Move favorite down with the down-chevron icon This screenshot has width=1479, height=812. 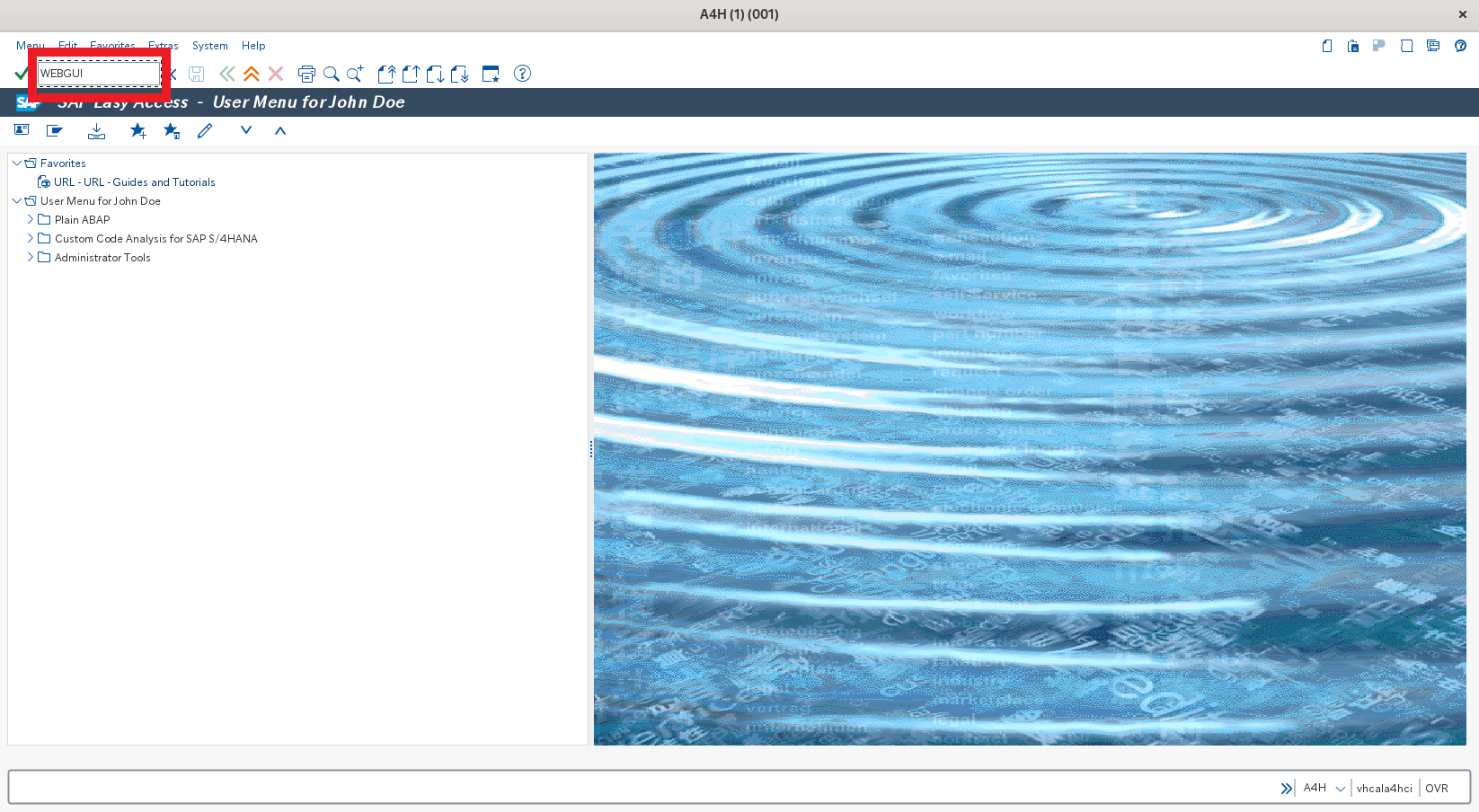click(x=246, y=130)
